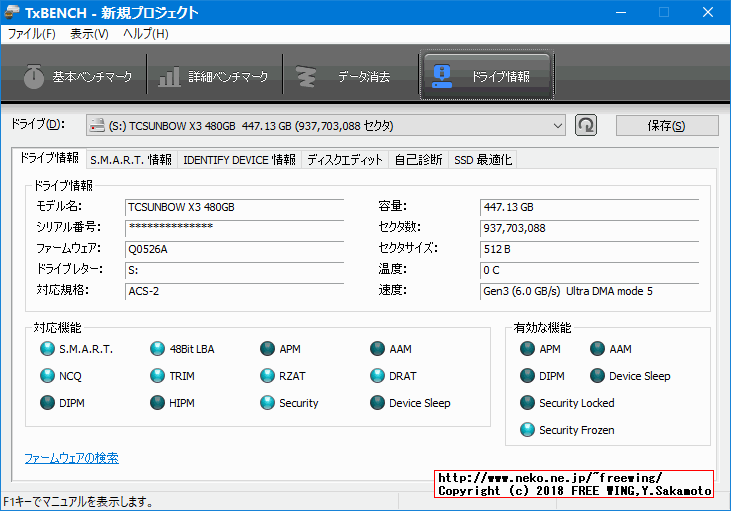Click the 温度 field 0 C
The image size is (731, 511).
click(589, 270)
